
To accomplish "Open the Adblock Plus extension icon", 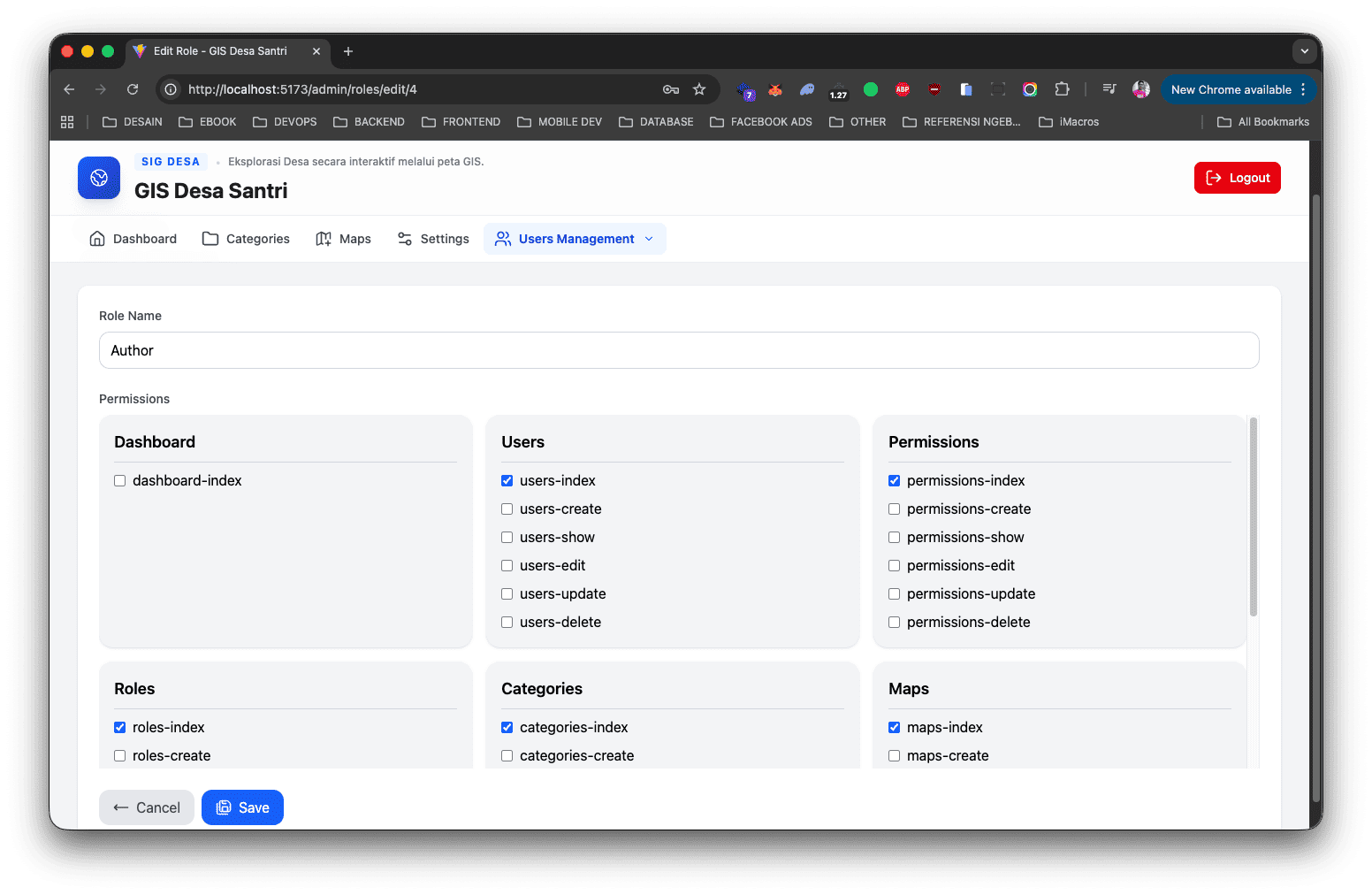I will (903, 89).
